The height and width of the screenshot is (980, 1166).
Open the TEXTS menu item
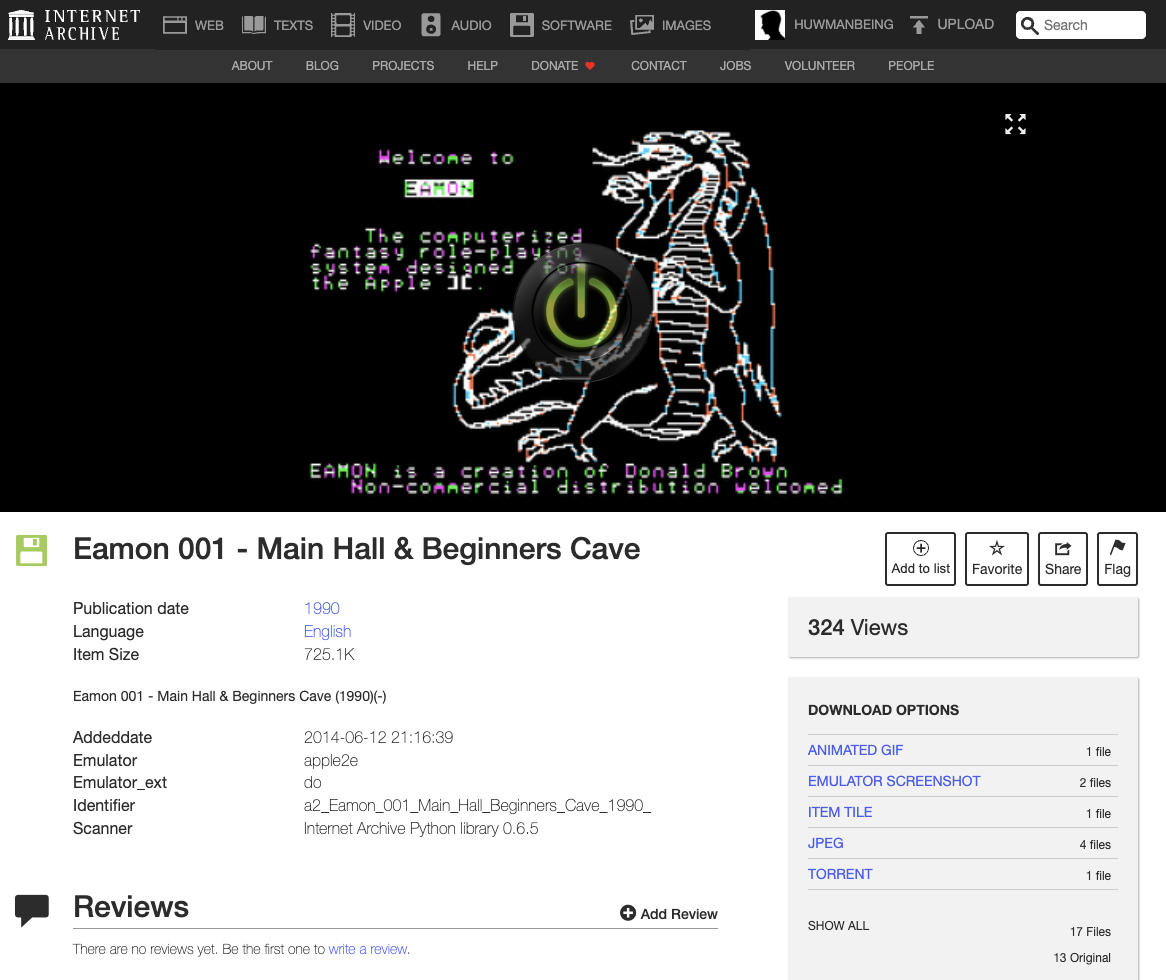293,25
